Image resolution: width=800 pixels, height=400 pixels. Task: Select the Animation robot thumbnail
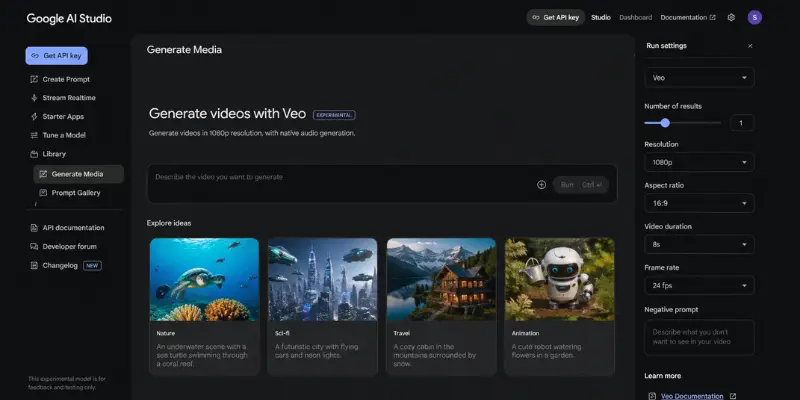tap(560, 280)
